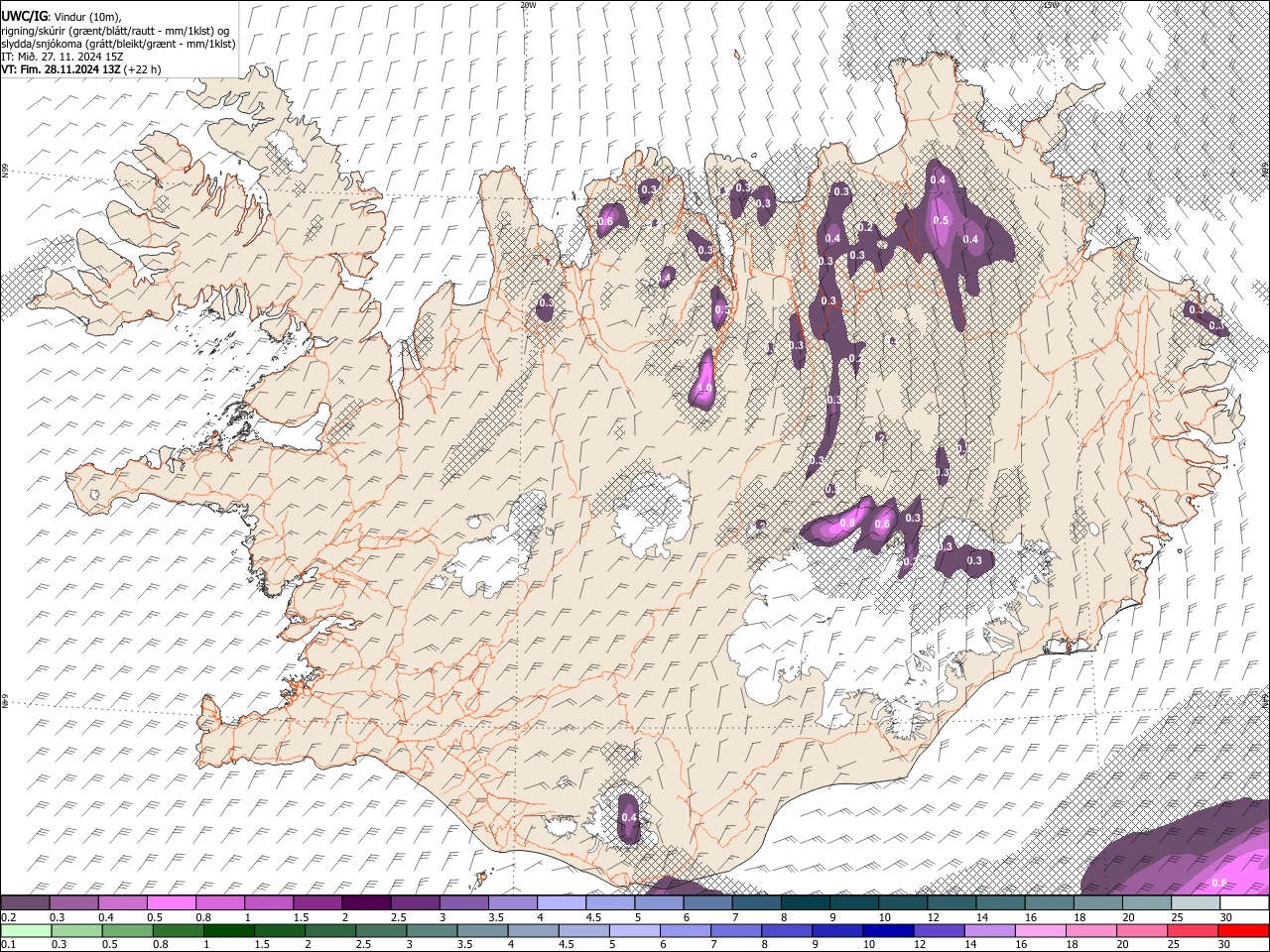Image resolution: width=1270 pixels, height=952 pixels.
Task: Select the 'IT: Mið. 27. 11. 2024 15Z' line
Action: 63,57
